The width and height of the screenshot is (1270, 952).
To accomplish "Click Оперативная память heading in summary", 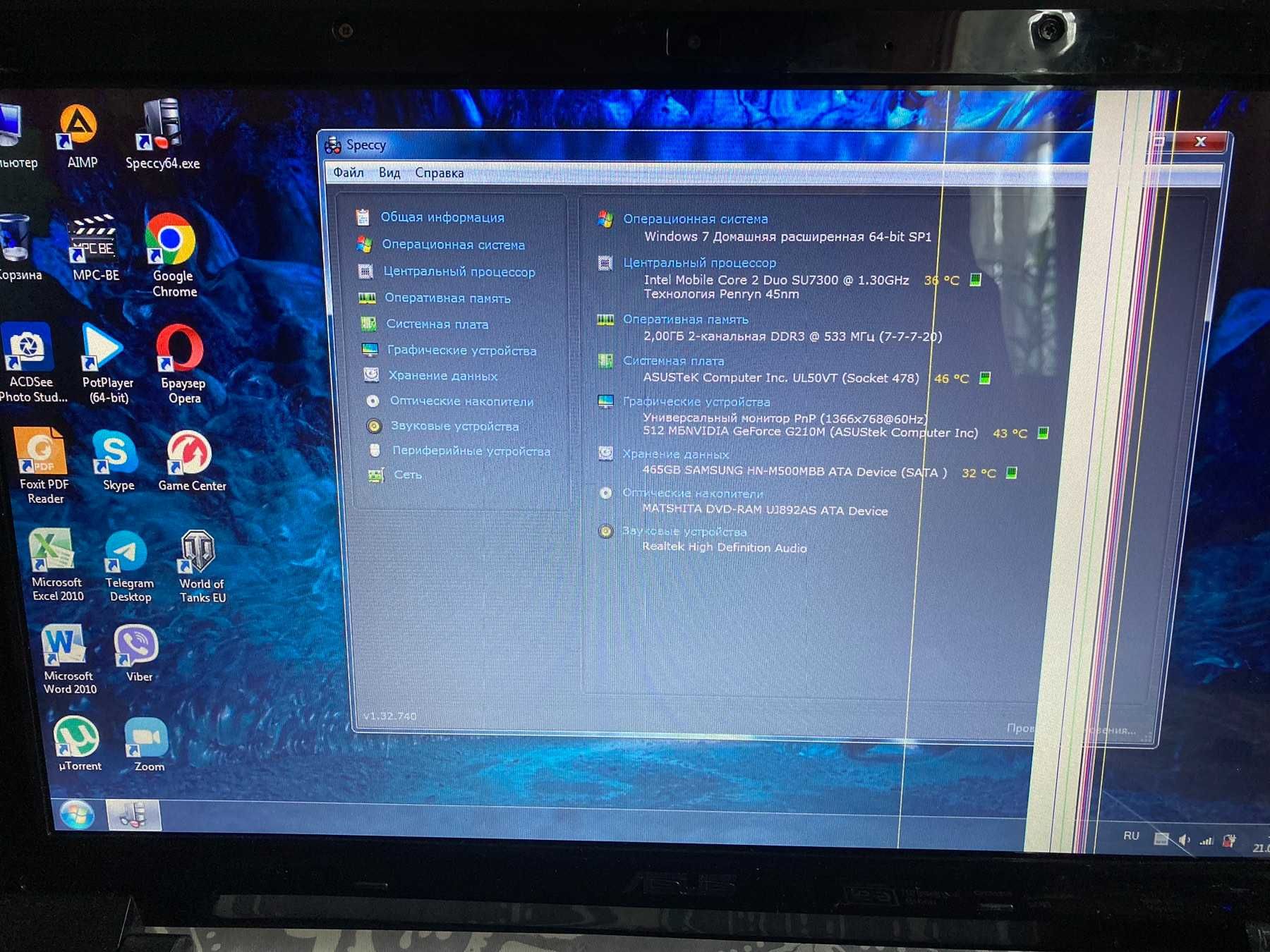I will pos(685,319).
